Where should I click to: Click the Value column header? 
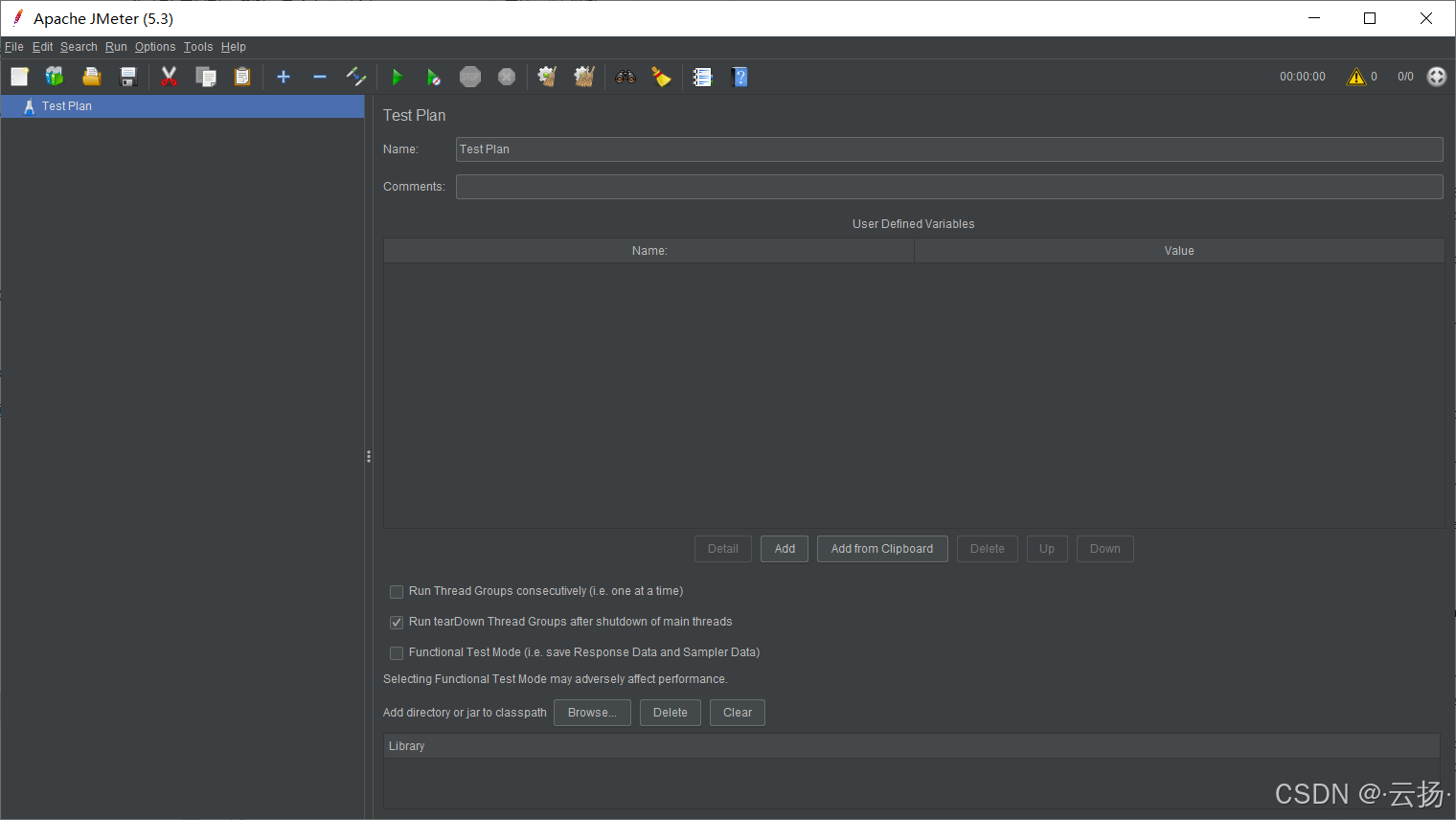tap(1179, 251)
